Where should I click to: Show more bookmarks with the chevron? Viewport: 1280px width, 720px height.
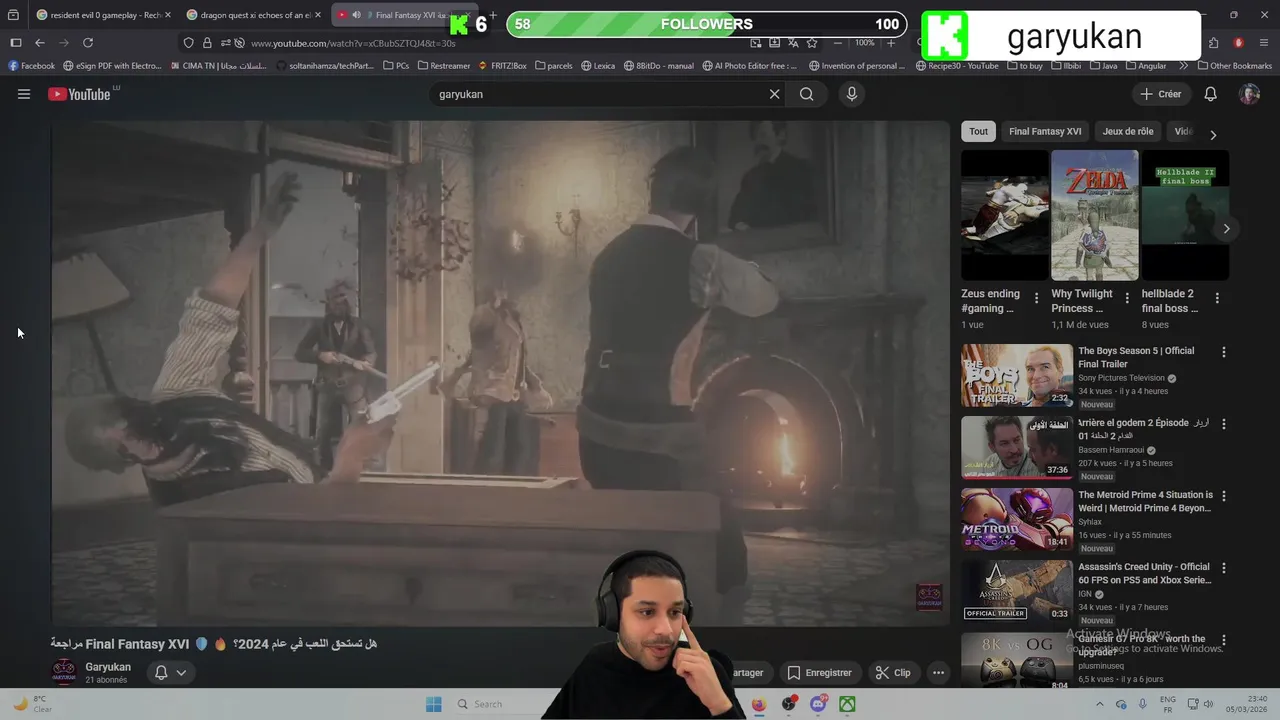[x=1184, y=66]
